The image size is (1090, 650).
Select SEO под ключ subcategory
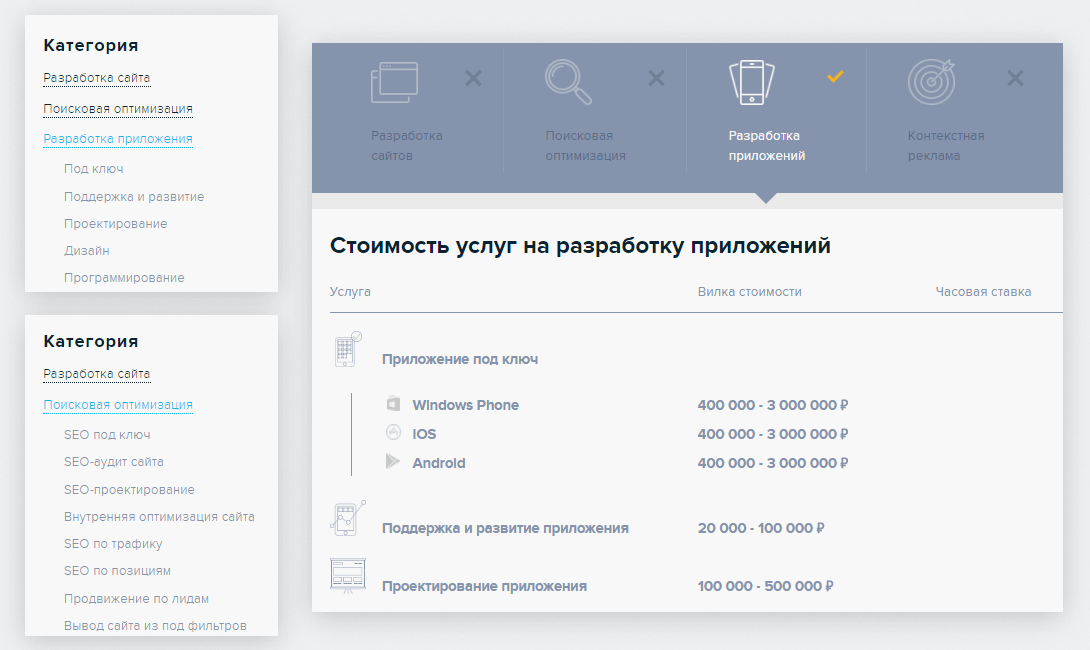click(x=107, y=434)
